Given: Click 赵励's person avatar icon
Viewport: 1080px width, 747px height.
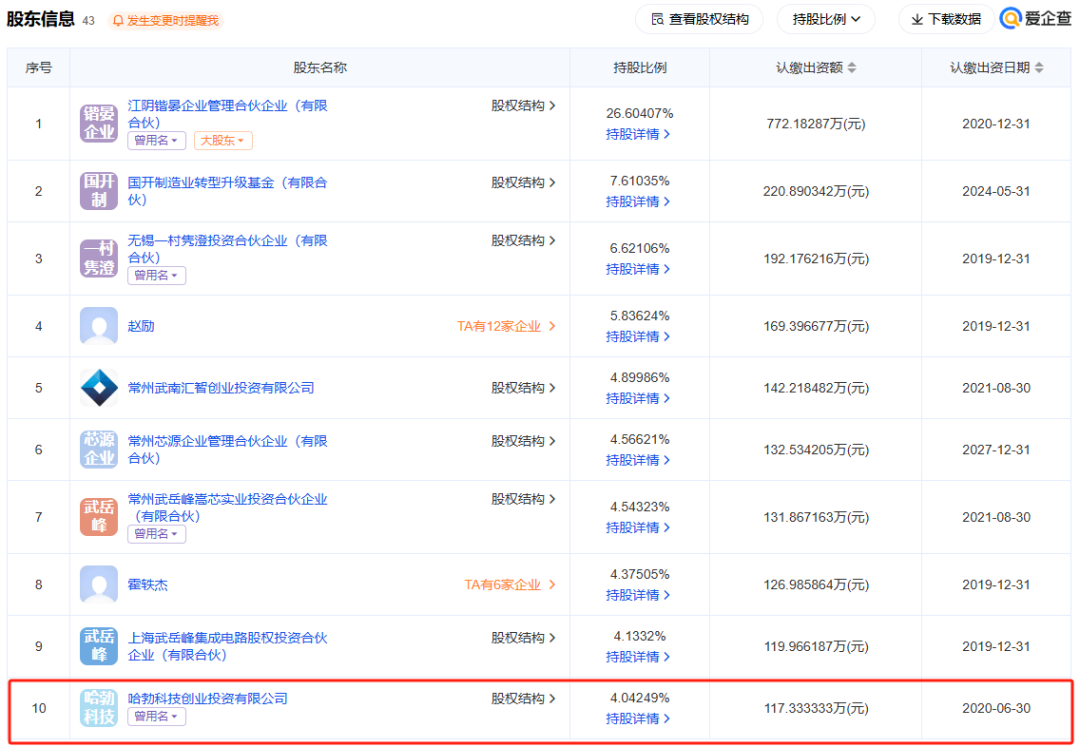Looking at the screenshot, I should point(98,326).
